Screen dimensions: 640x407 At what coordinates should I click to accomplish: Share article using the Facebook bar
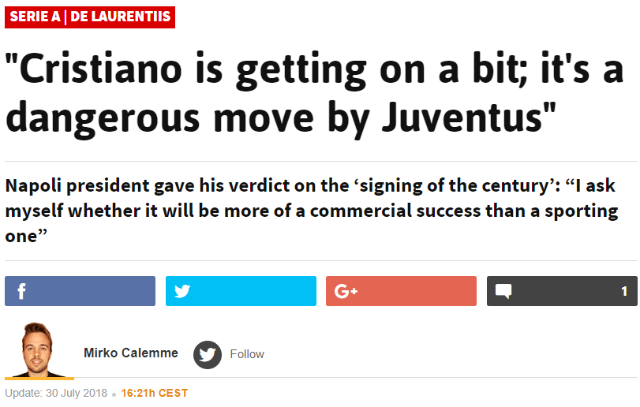click(x=80, y=291)
